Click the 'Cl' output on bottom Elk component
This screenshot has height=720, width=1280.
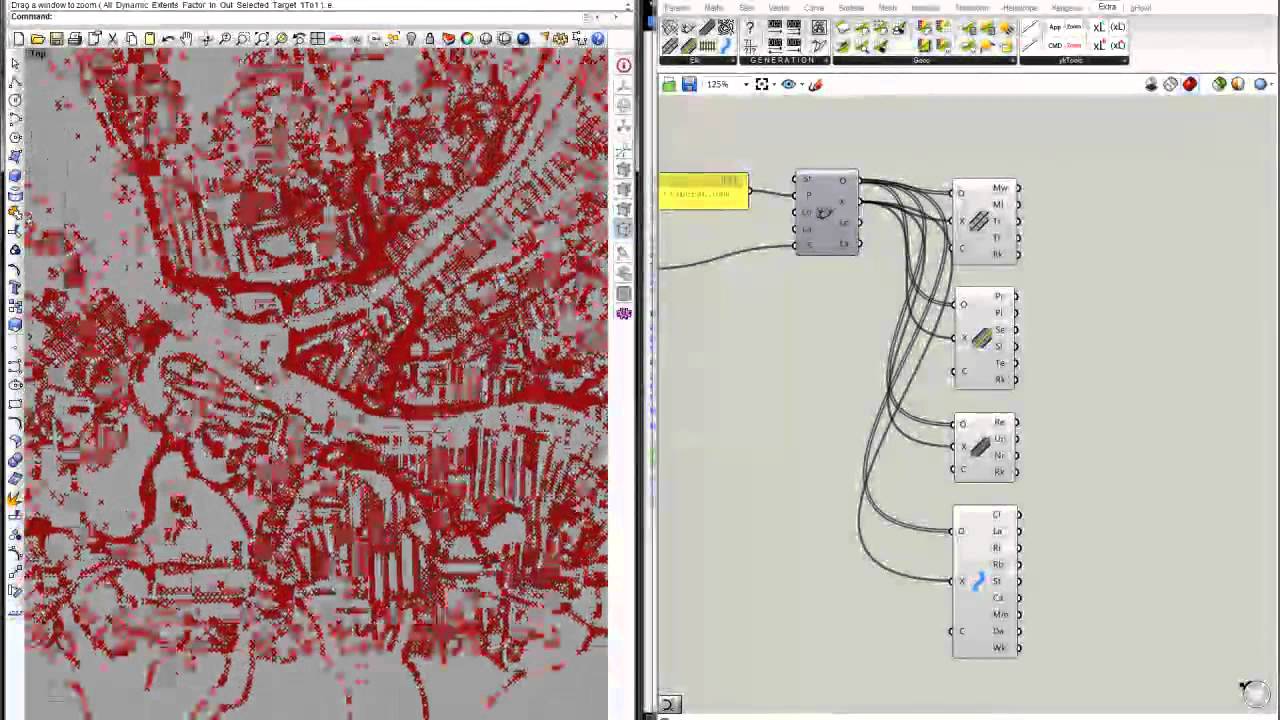997,515
